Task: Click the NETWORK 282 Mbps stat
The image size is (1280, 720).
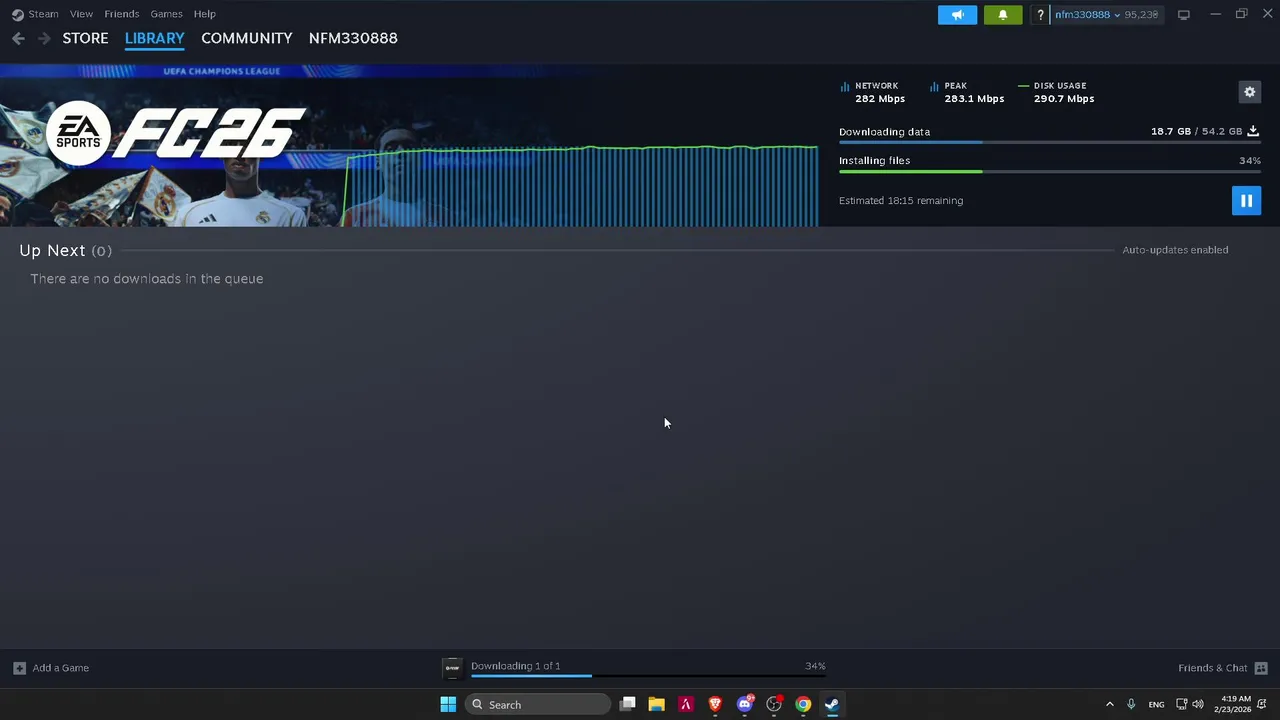Action: [x=873, y=92]
